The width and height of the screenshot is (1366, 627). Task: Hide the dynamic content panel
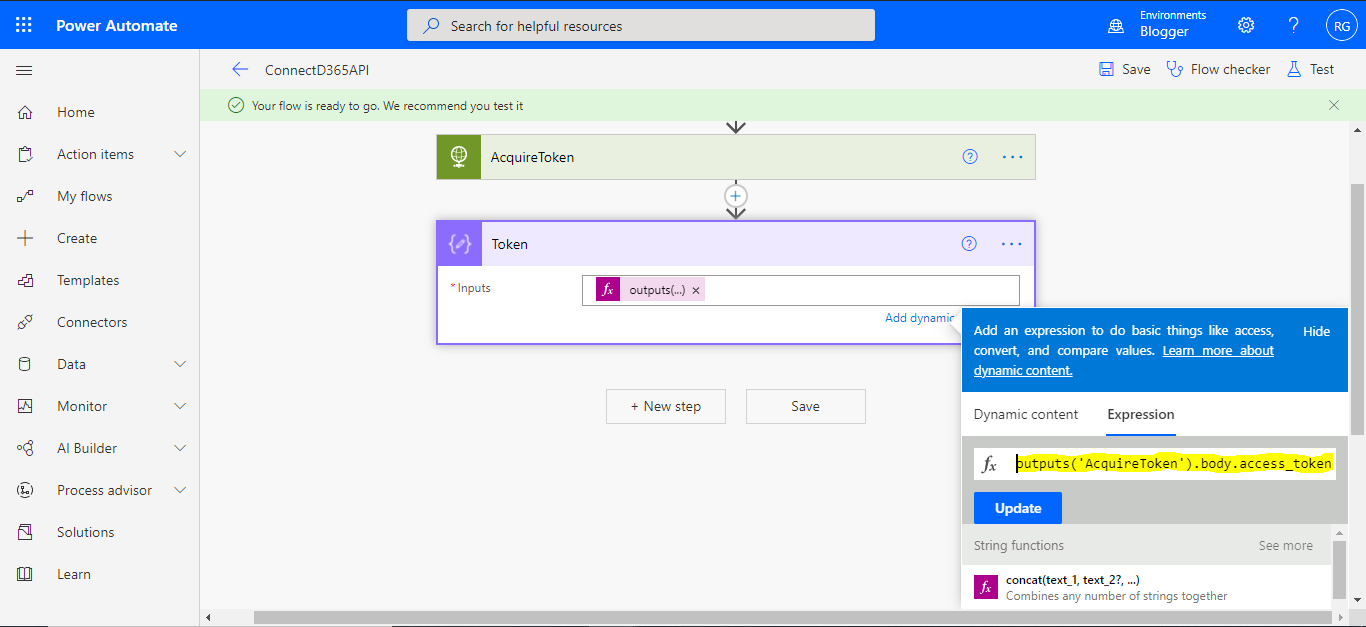pyautogui.click(x=1317, y=330)
